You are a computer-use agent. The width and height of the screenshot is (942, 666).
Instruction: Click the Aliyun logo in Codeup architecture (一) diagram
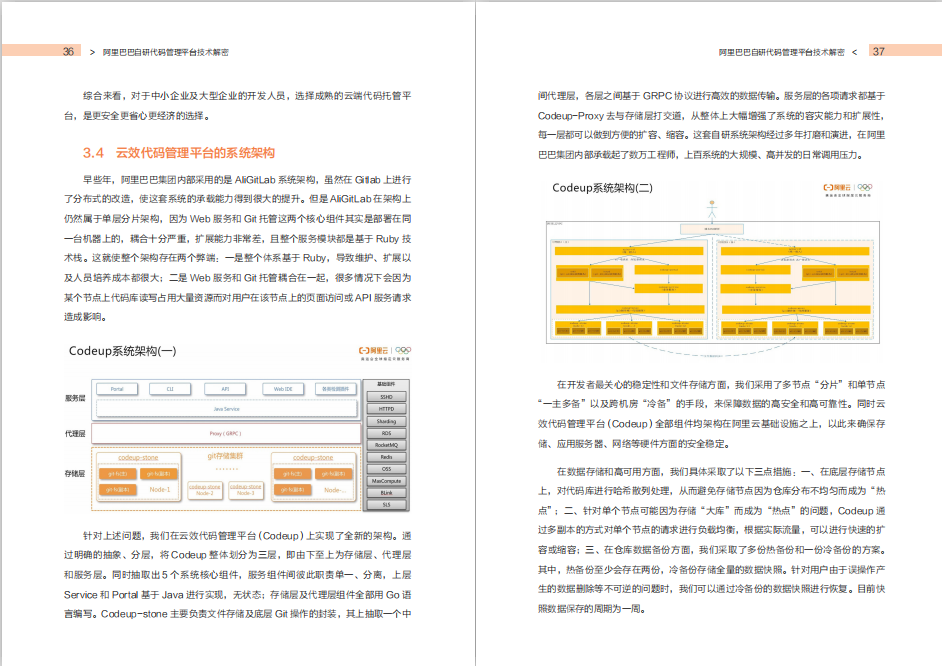(373, 350)
